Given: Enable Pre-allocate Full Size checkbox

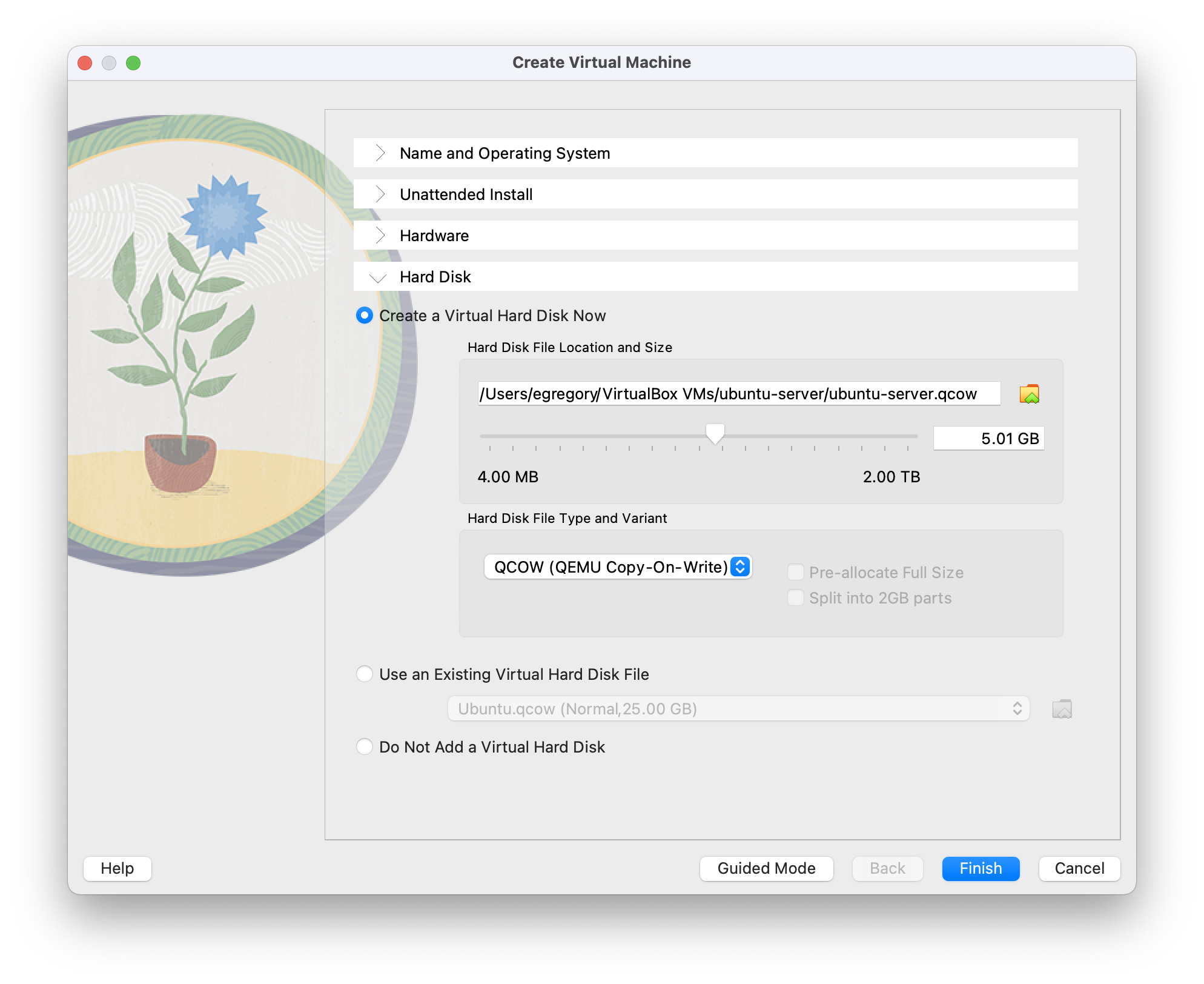Looking at the screenshot, I should pos(795,573).
